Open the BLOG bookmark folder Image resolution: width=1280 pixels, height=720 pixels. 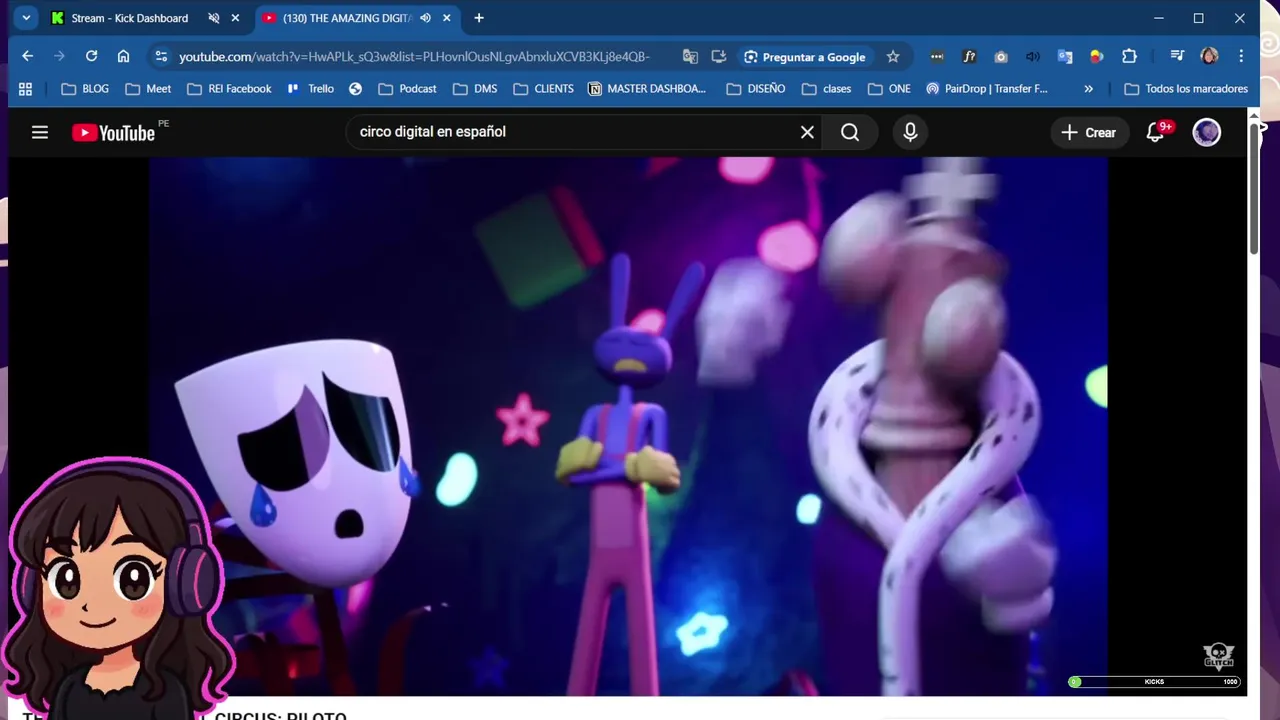(85, 89)
